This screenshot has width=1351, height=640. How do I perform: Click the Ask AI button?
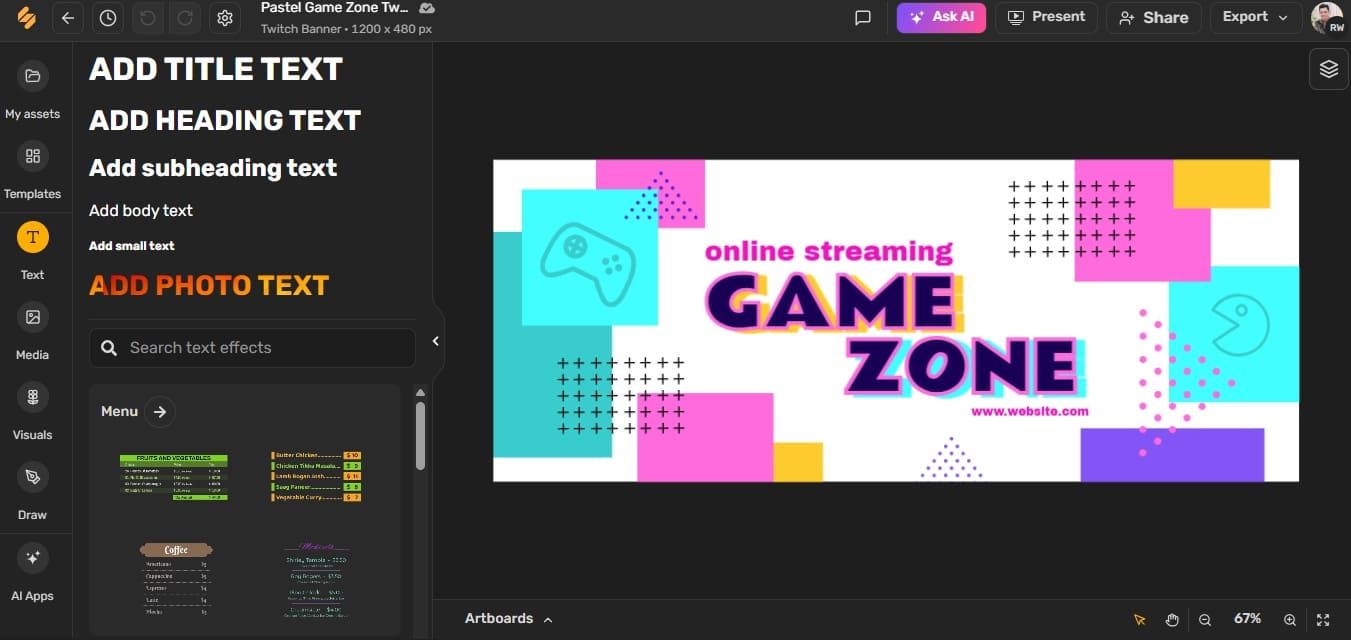[941, 17]
